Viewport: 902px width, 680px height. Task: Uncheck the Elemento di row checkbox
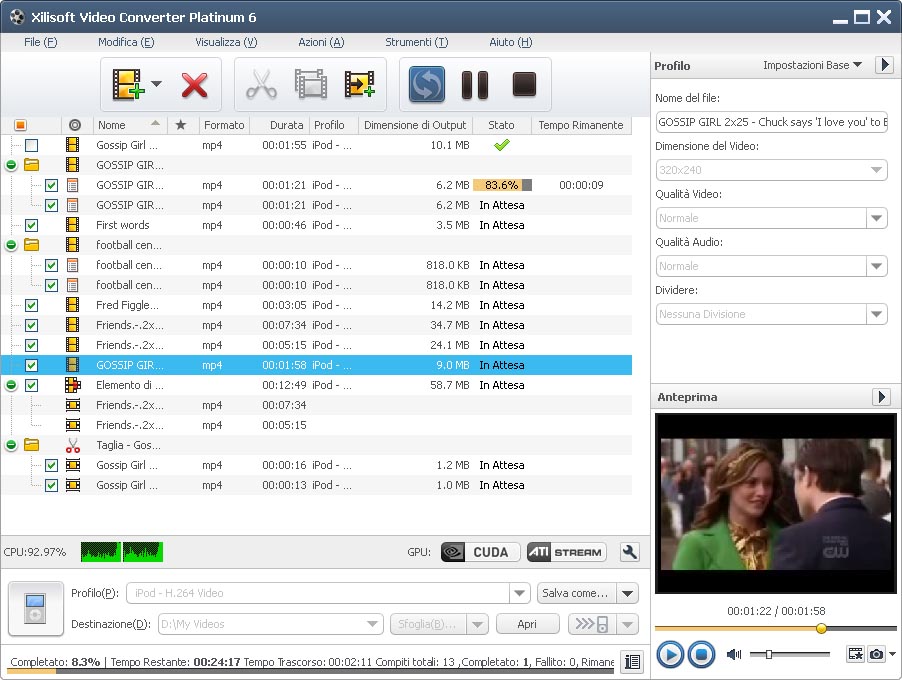click(32, 385)
